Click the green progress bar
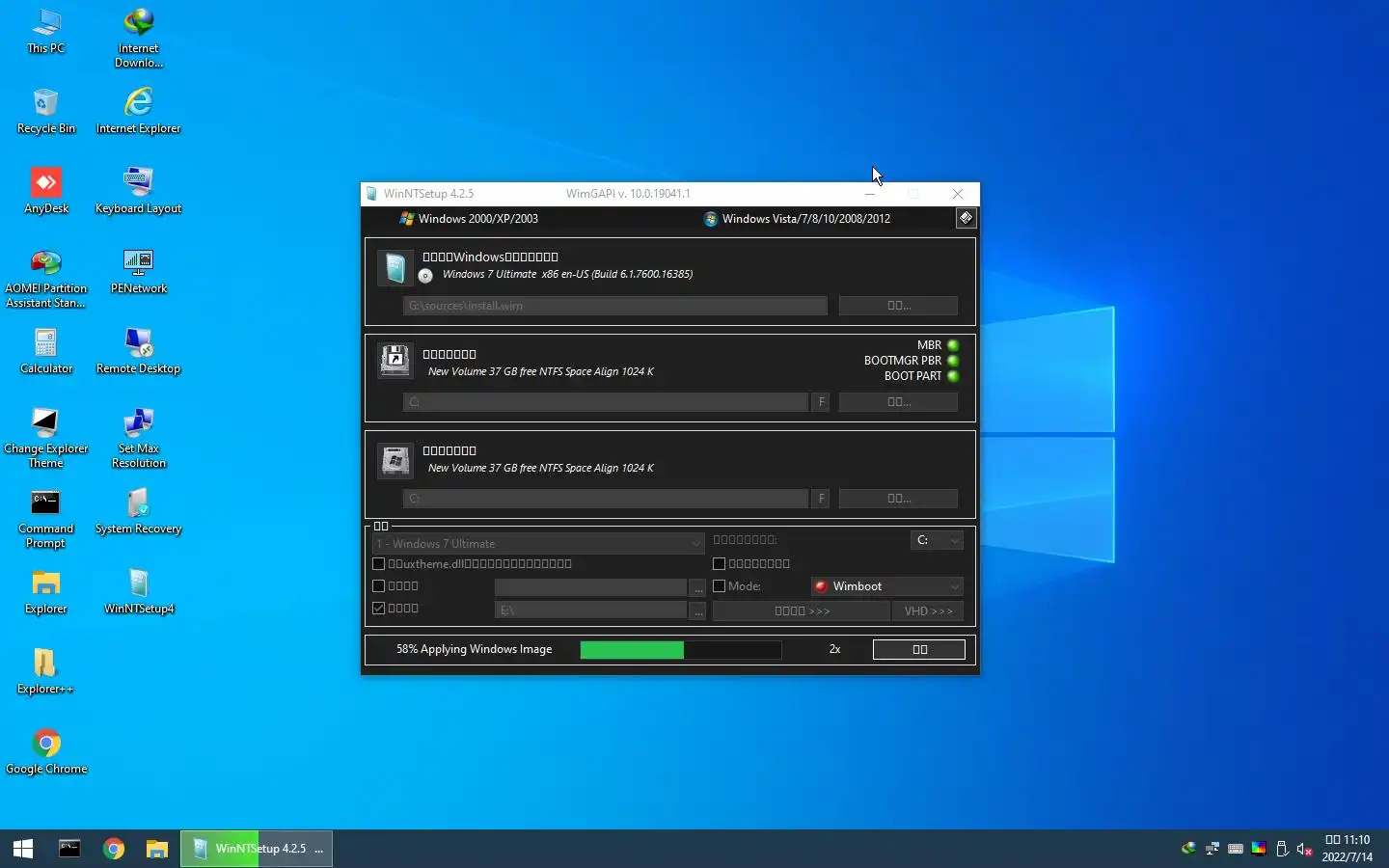Screen dimensions: 1389x868 click(x=680, y=650)
